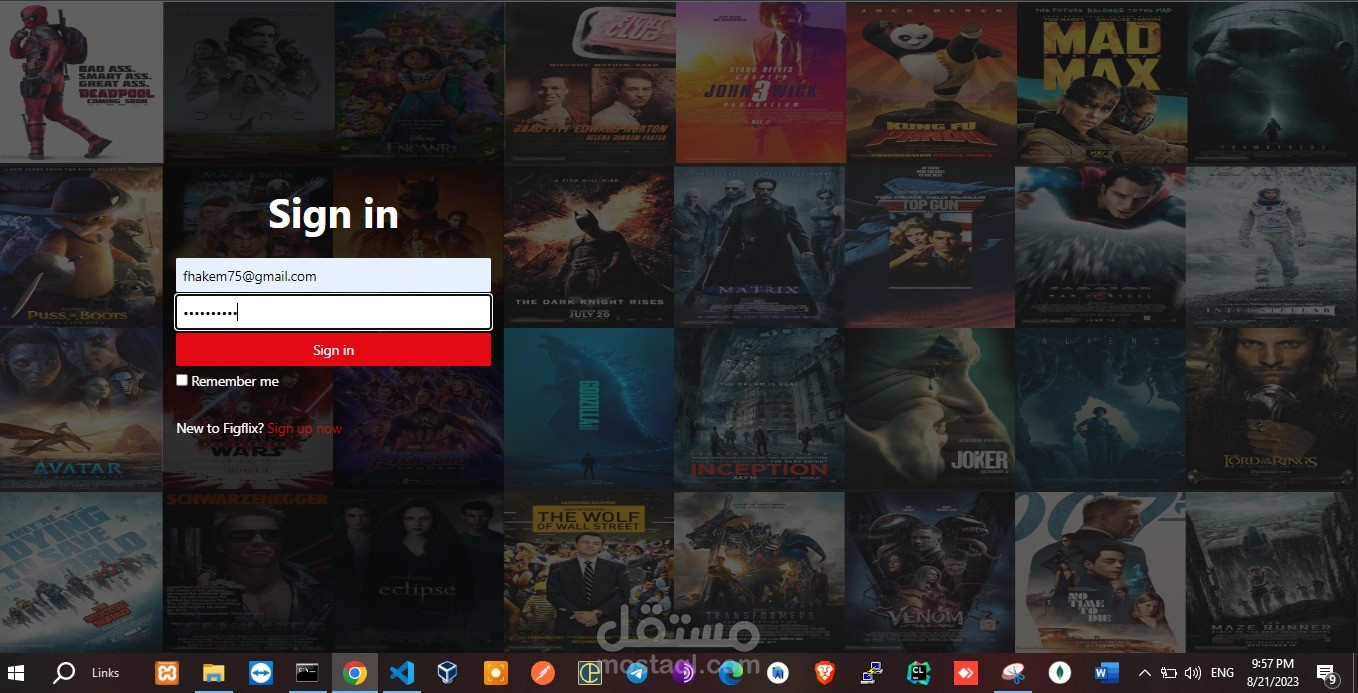Focus the password input field
The width and height of the screenshot is (1358, 693).
coord(333,312)
